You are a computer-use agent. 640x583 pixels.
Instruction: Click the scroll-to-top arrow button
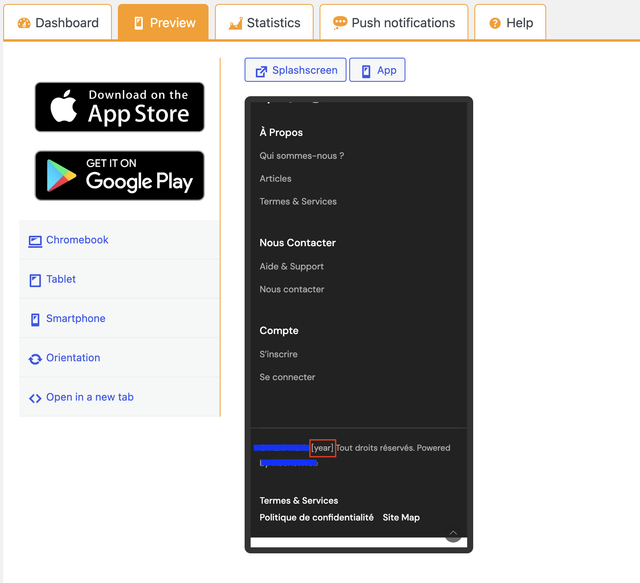pyautogui.click(x=453, y=534)
